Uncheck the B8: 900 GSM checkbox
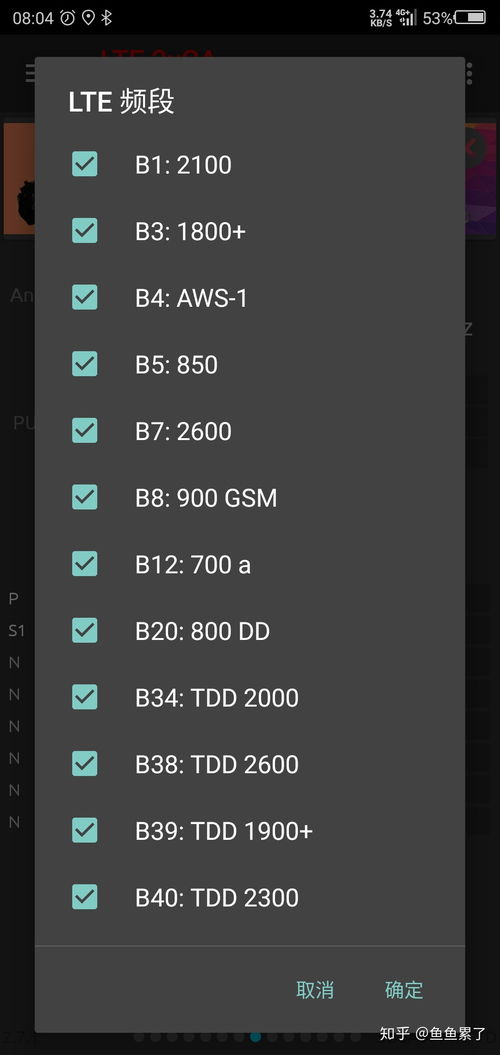This screenshot has height=1055, width=500. (85, 497)
